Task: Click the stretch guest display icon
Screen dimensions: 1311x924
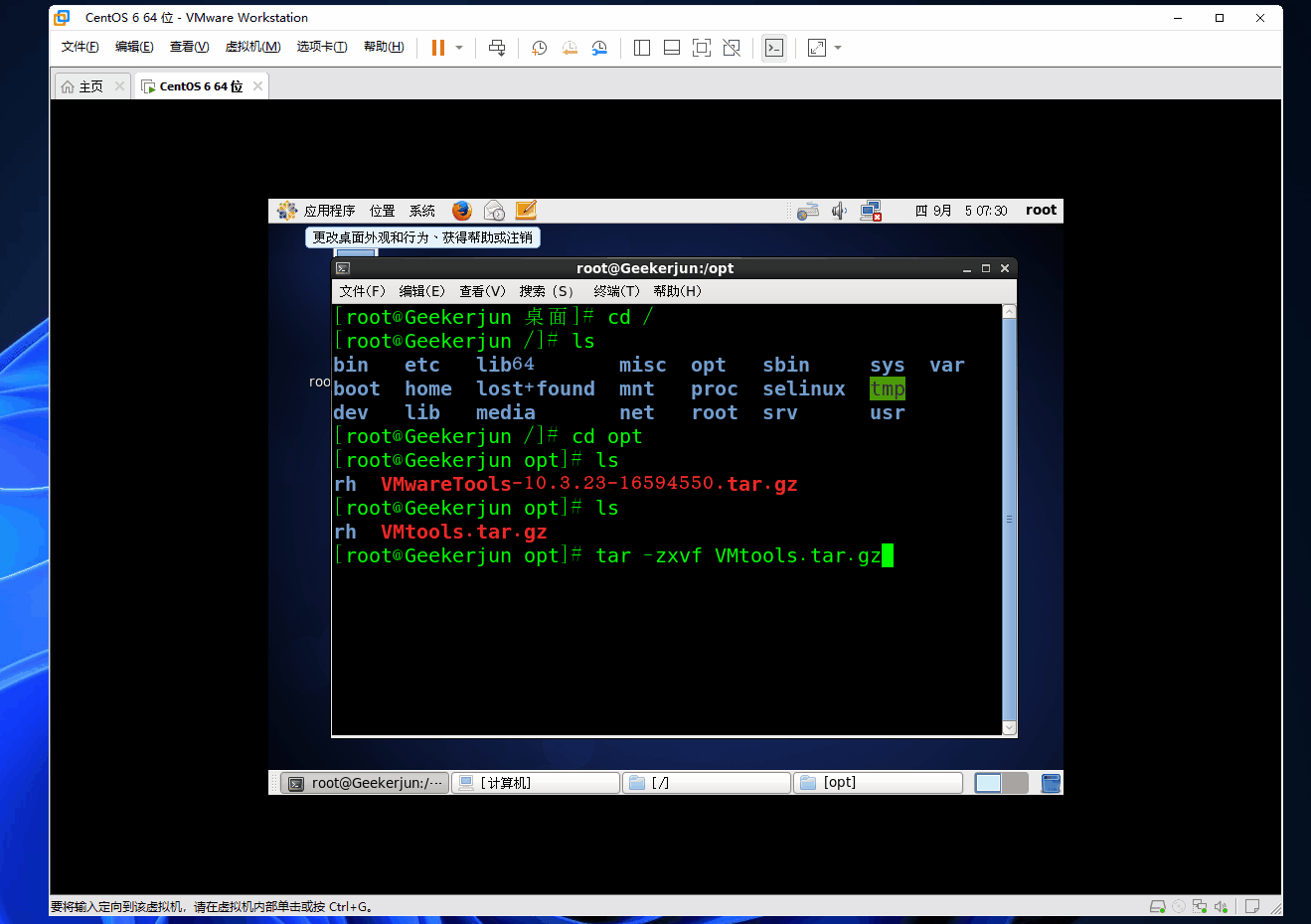Action: [817, 48]
